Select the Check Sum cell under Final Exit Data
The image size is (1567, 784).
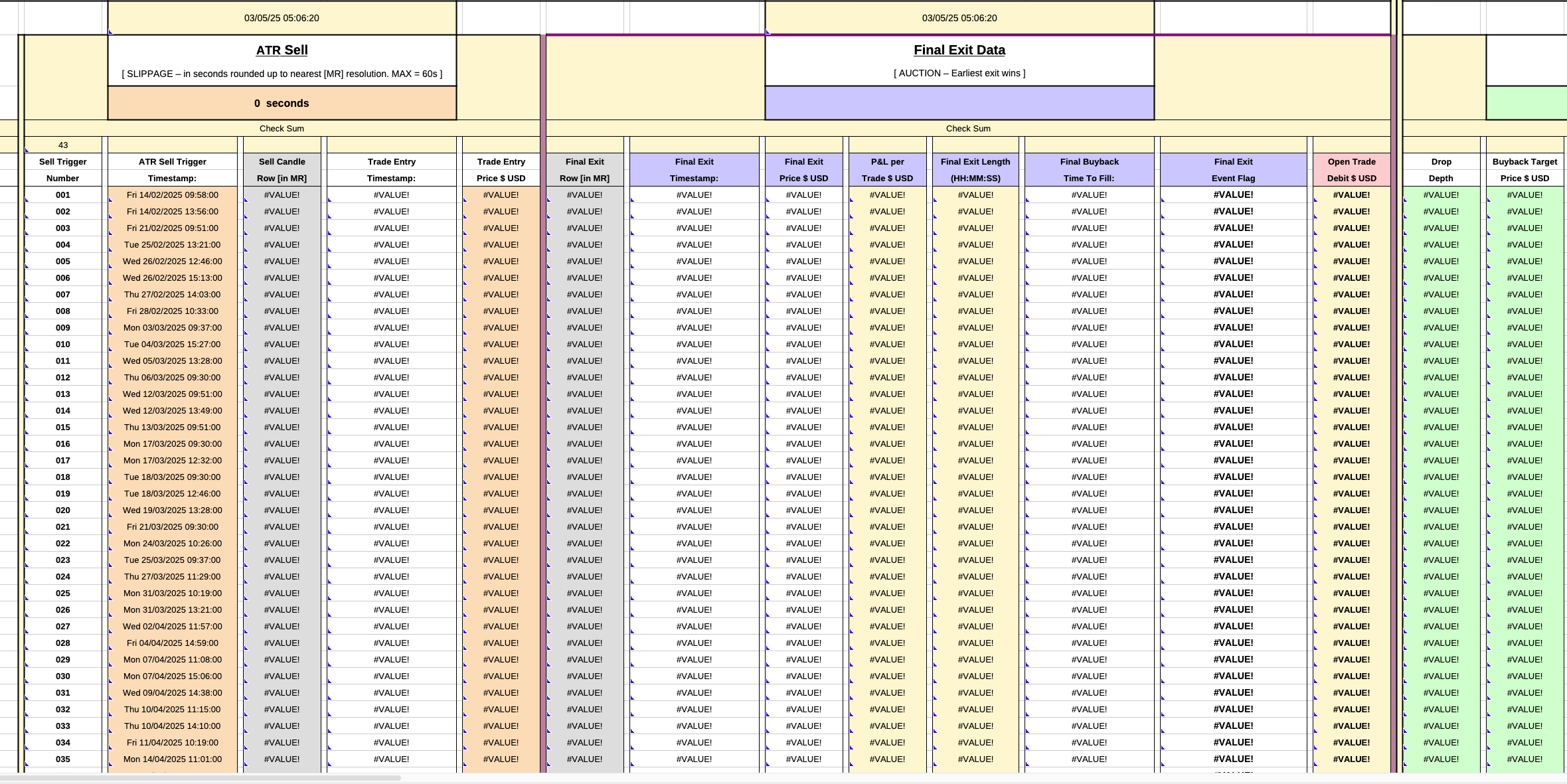(968, 128)
